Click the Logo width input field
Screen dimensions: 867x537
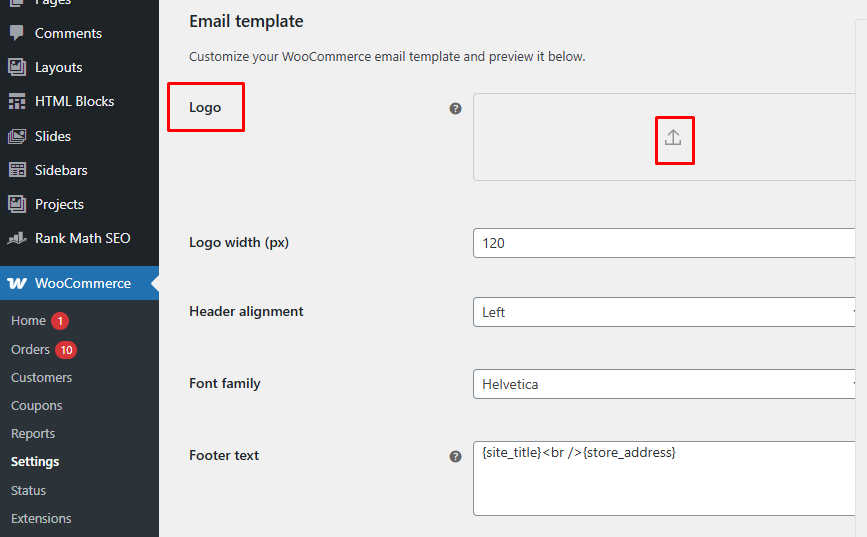point(664,243)
